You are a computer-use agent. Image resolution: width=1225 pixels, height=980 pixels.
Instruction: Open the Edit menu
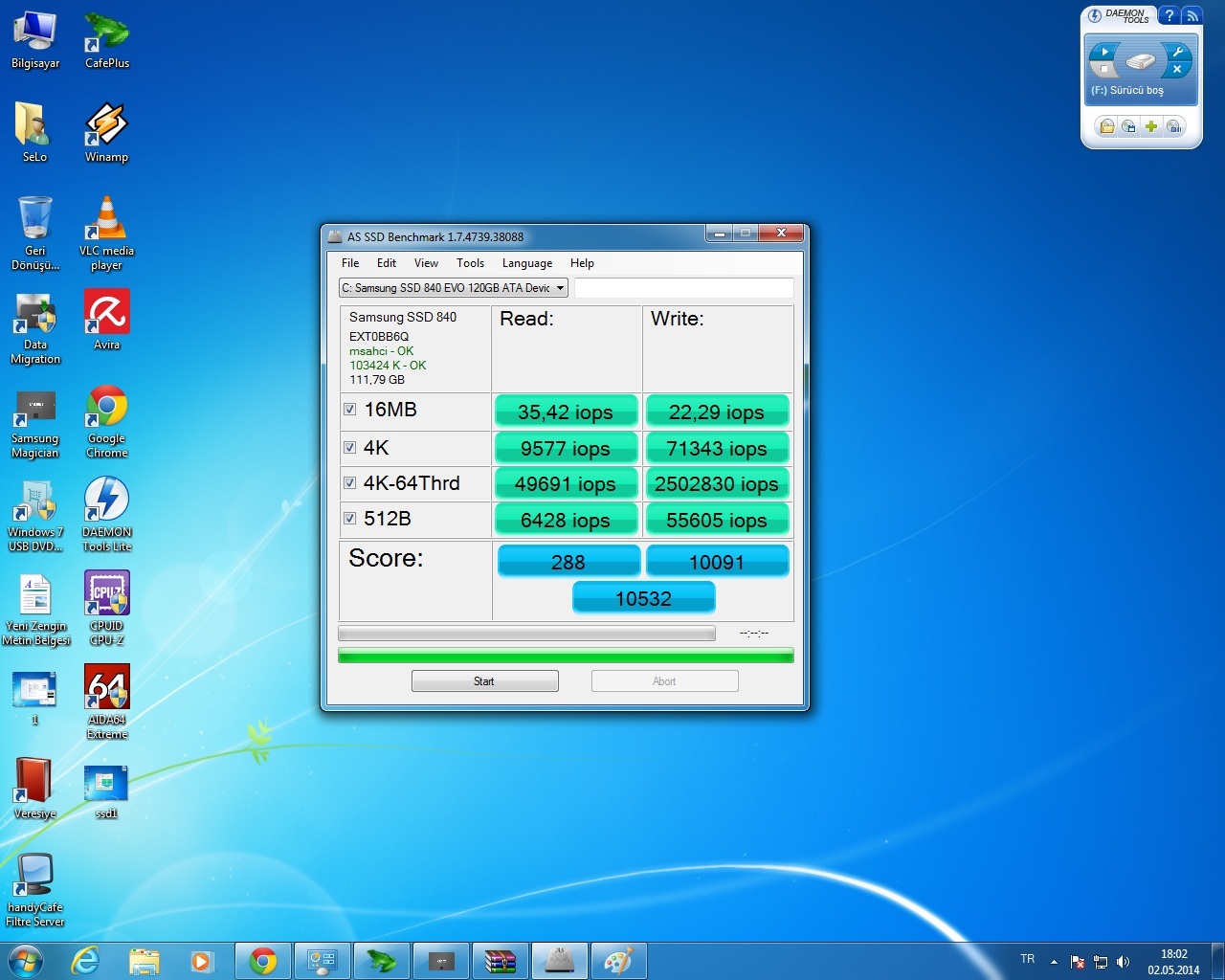coord(387,263)
